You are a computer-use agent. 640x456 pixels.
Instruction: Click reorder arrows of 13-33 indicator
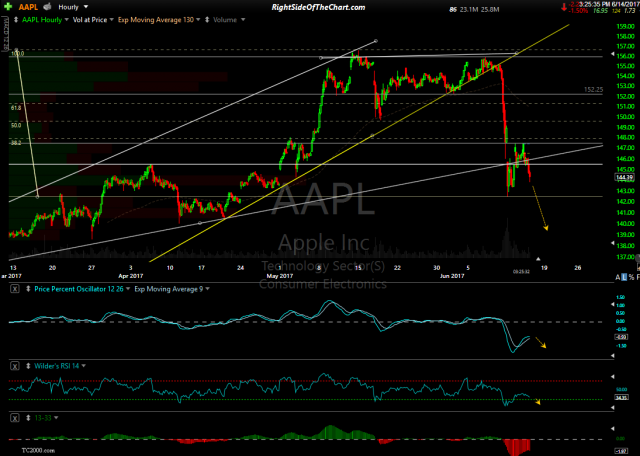click(x=29, y=418)
